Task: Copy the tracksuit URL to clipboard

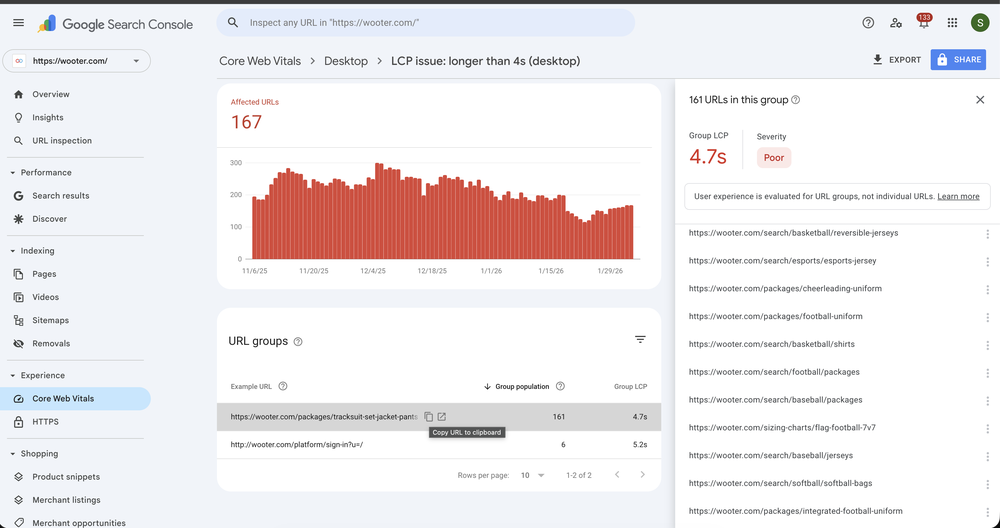Action: (428, 417)
